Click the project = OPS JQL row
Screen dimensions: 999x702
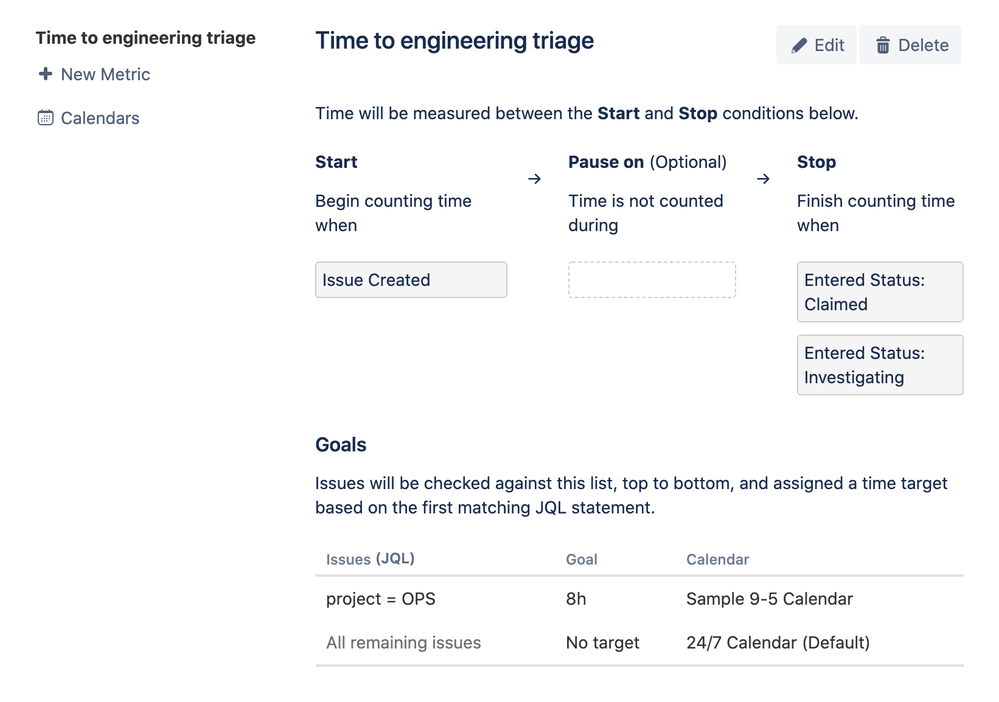point(381,600)
